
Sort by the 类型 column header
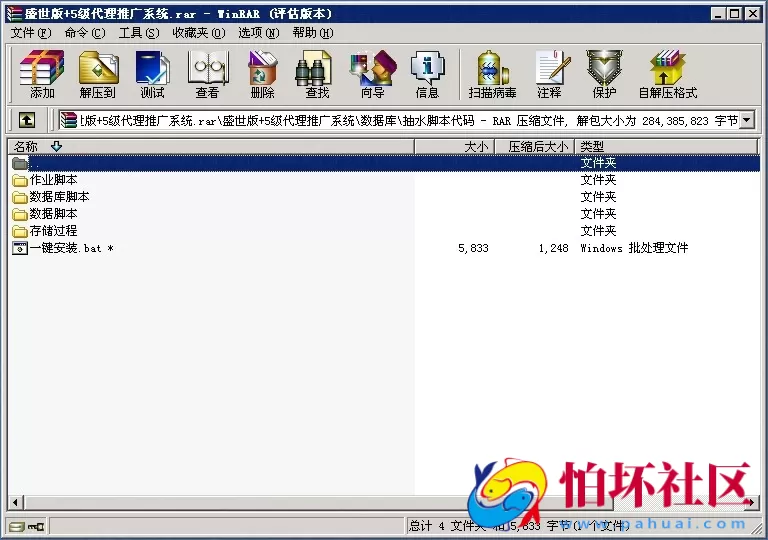[666, 147]
